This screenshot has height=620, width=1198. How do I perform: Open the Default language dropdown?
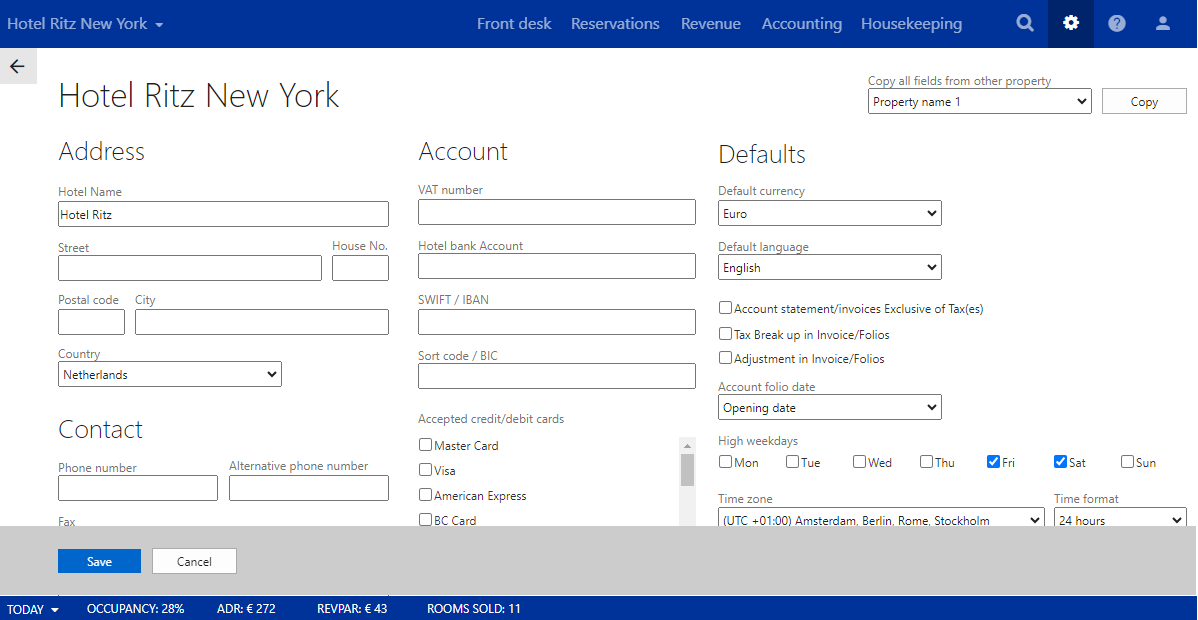(830, 268)
